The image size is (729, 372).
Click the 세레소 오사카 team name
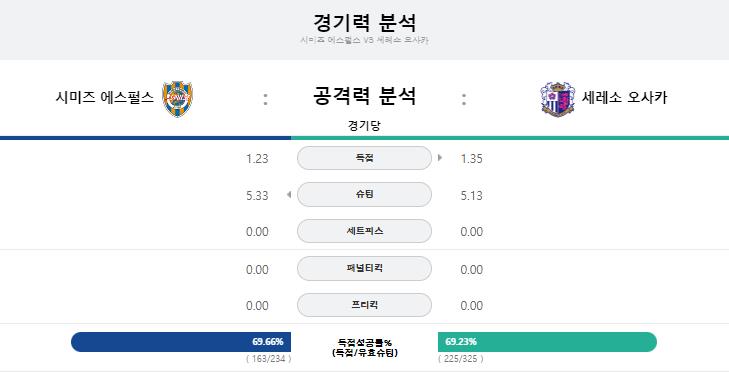click(x=624, y=97)
